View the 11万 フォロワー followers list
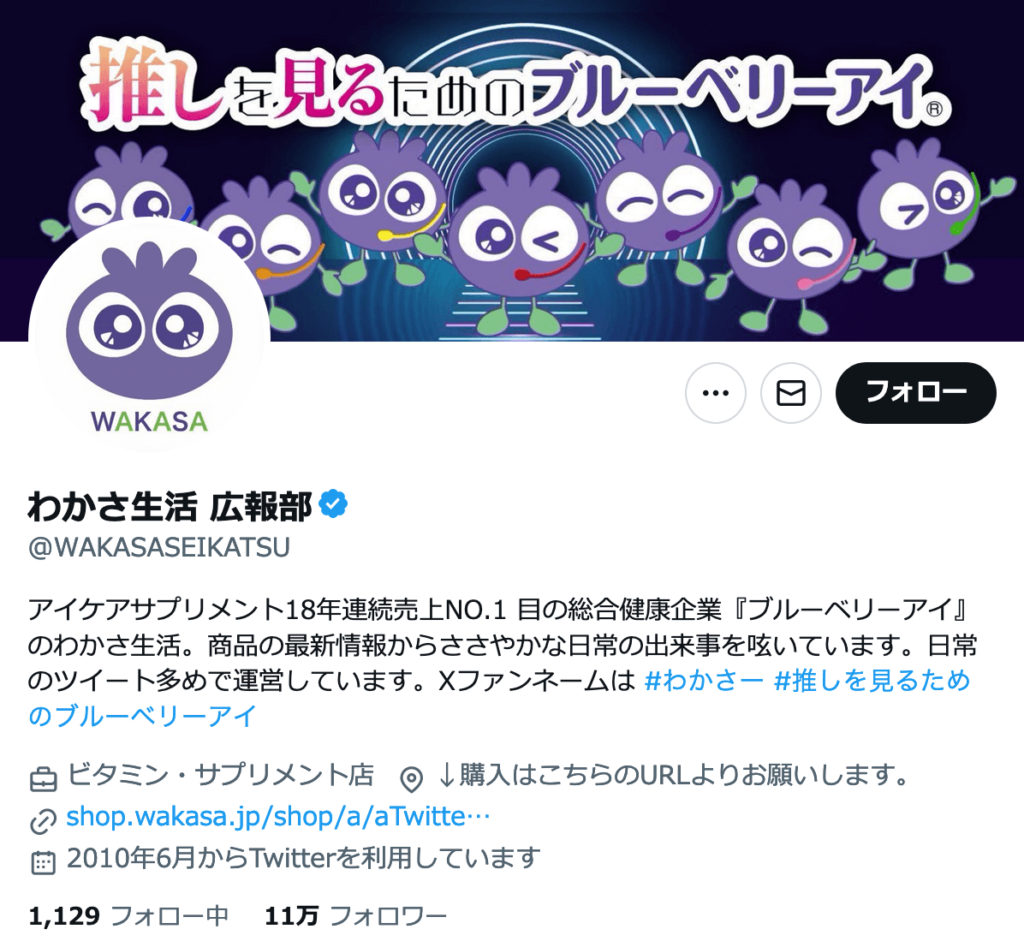This screenshot has width=1024, height=935. (x=356, y=916)
